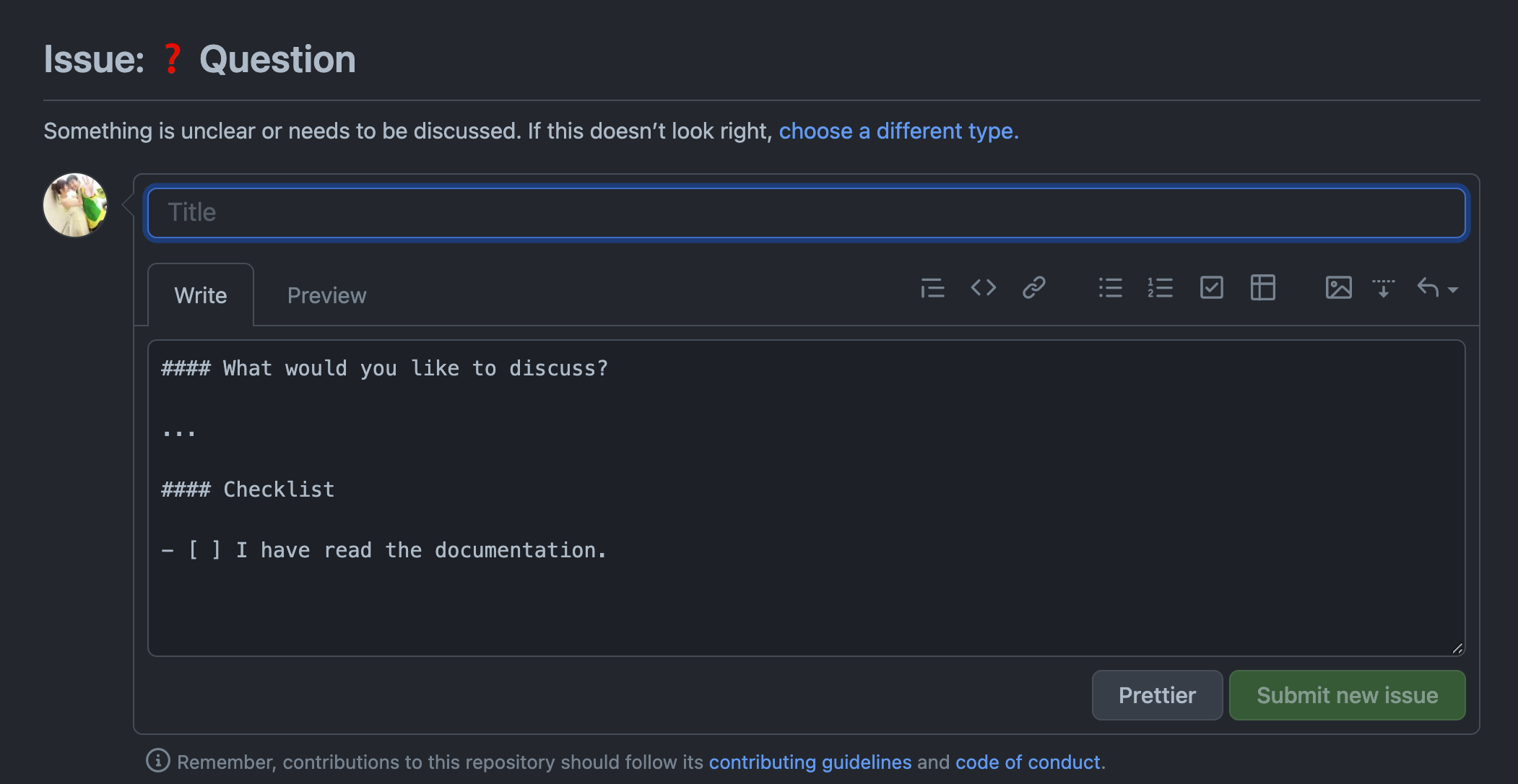Select the Write tab
The image size is (1518, 784).
coord(200,295)
